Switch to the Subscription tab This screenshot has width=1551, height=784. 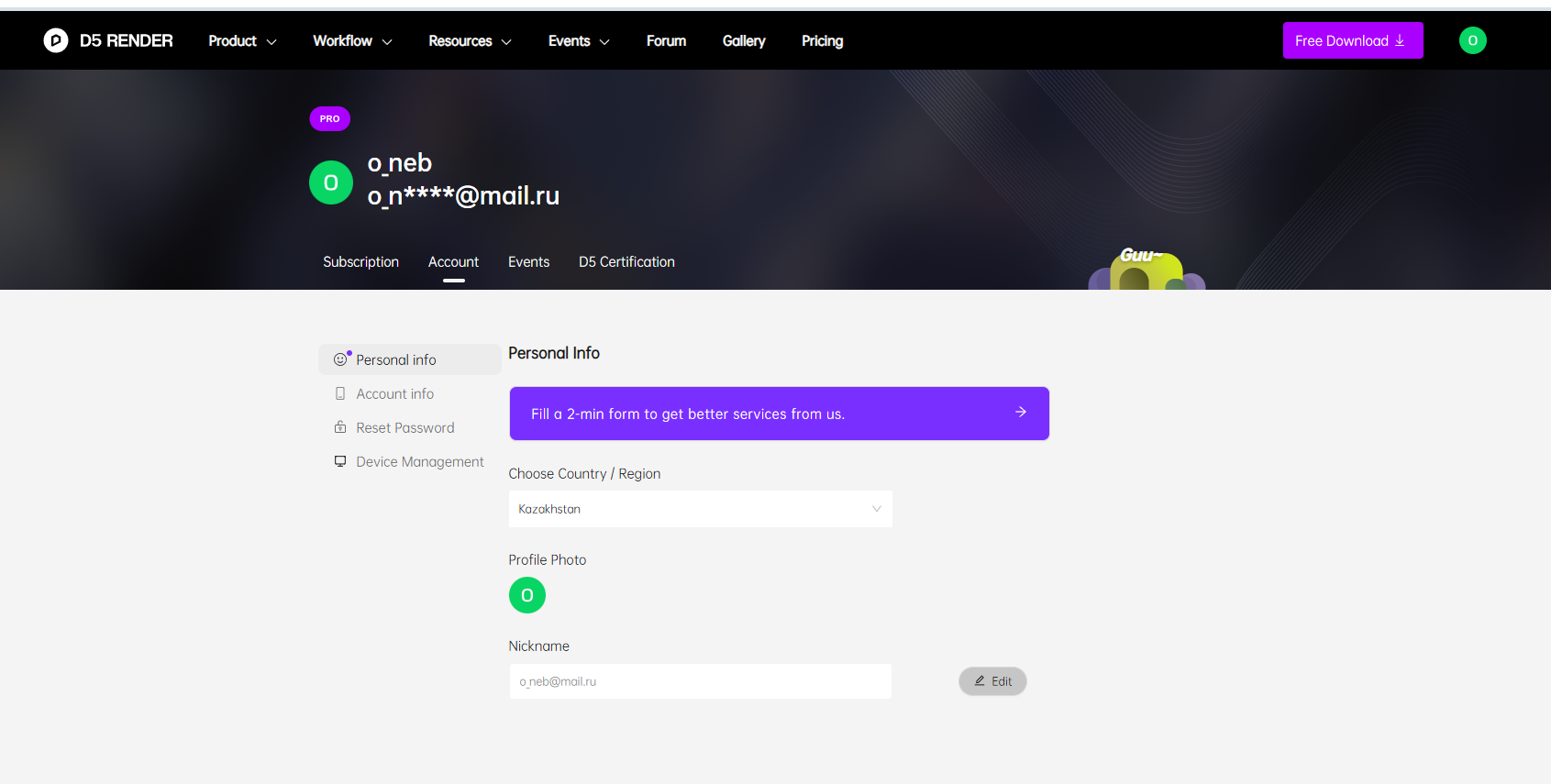[x=360, y=262]
